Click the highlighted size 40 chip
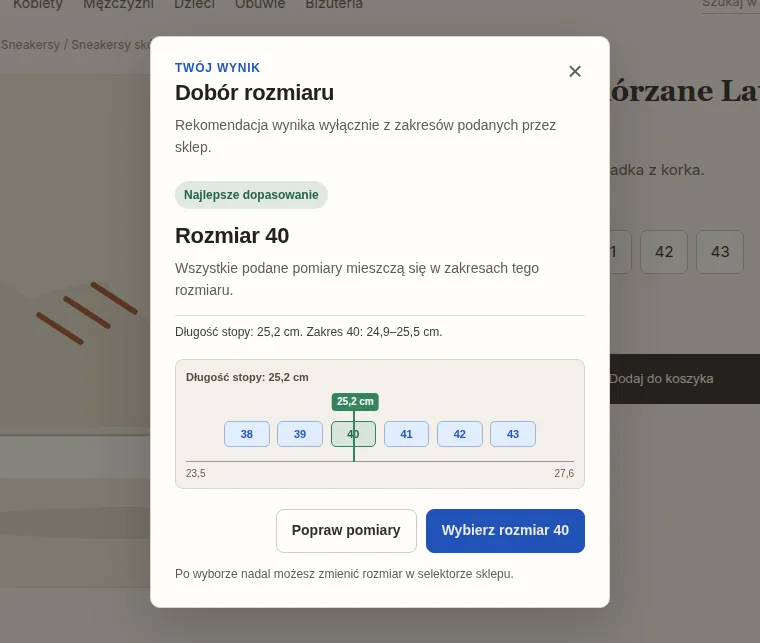The image size is (760, 643). (x=353, y=434)
